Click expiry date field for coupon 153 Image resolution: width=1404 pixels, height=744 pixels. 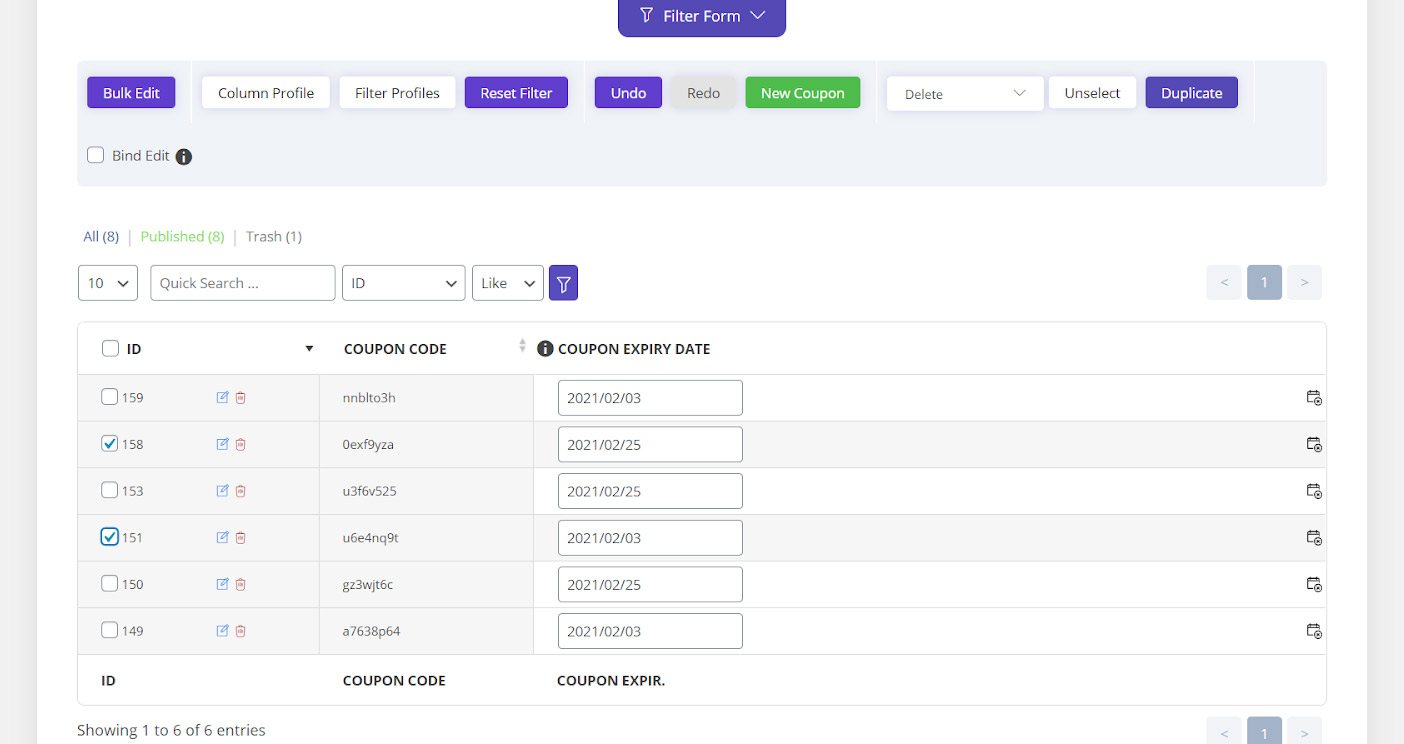[650, 491]
